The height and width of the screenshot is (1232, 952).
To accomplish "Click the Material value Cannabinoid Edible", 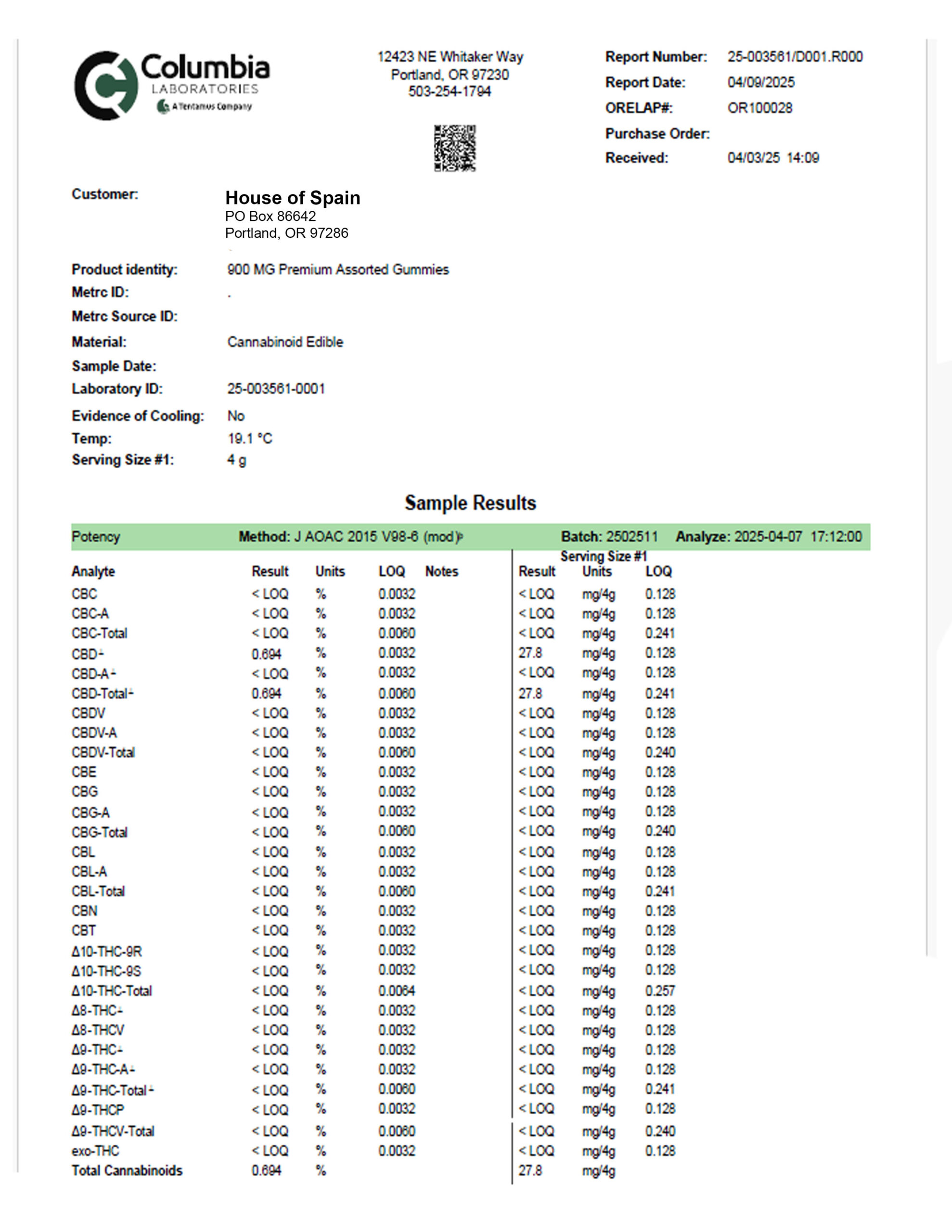I will [x=285, y=342].
